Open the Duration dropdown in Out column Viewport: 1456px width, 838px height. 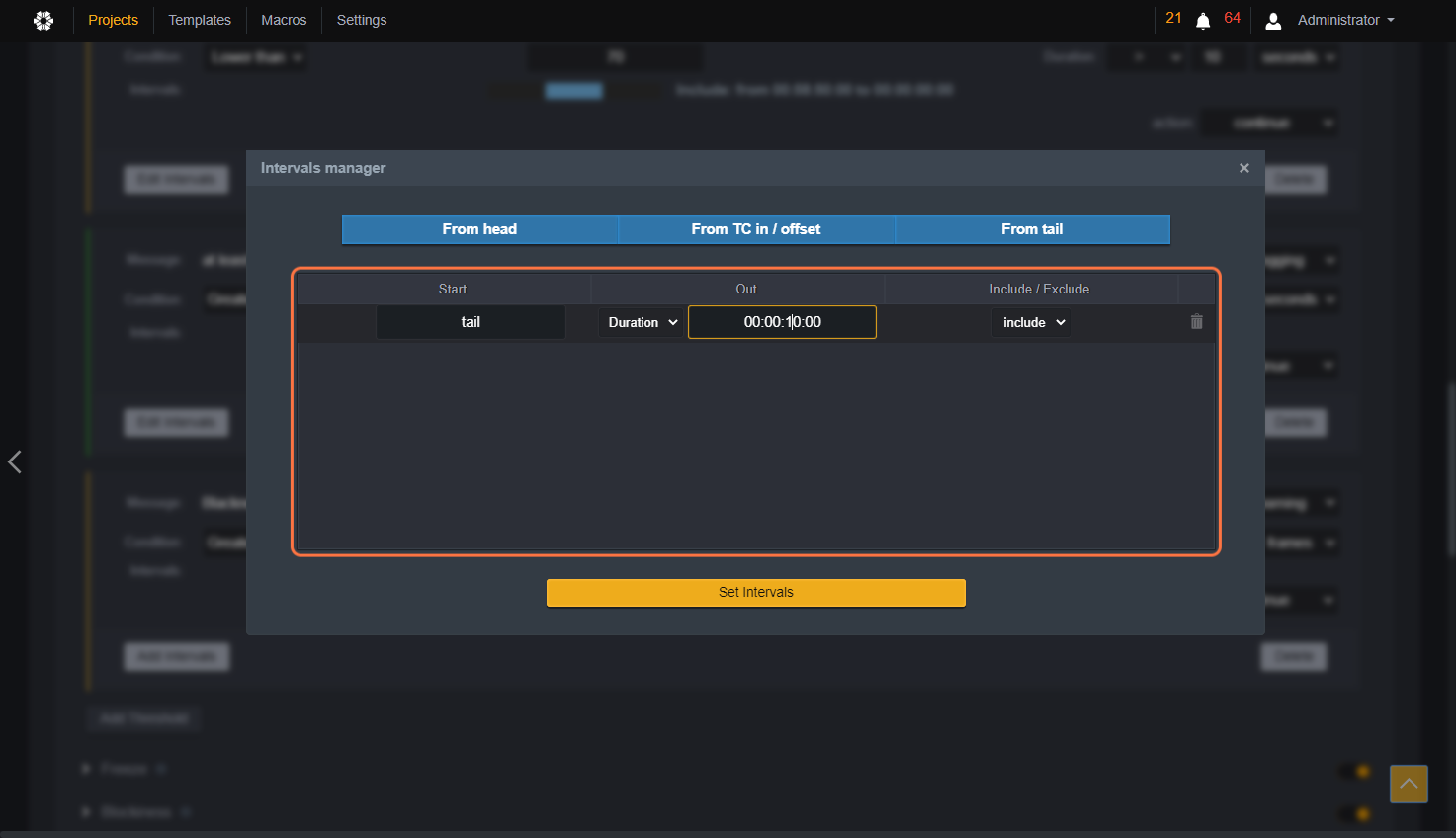click(642, 322)
